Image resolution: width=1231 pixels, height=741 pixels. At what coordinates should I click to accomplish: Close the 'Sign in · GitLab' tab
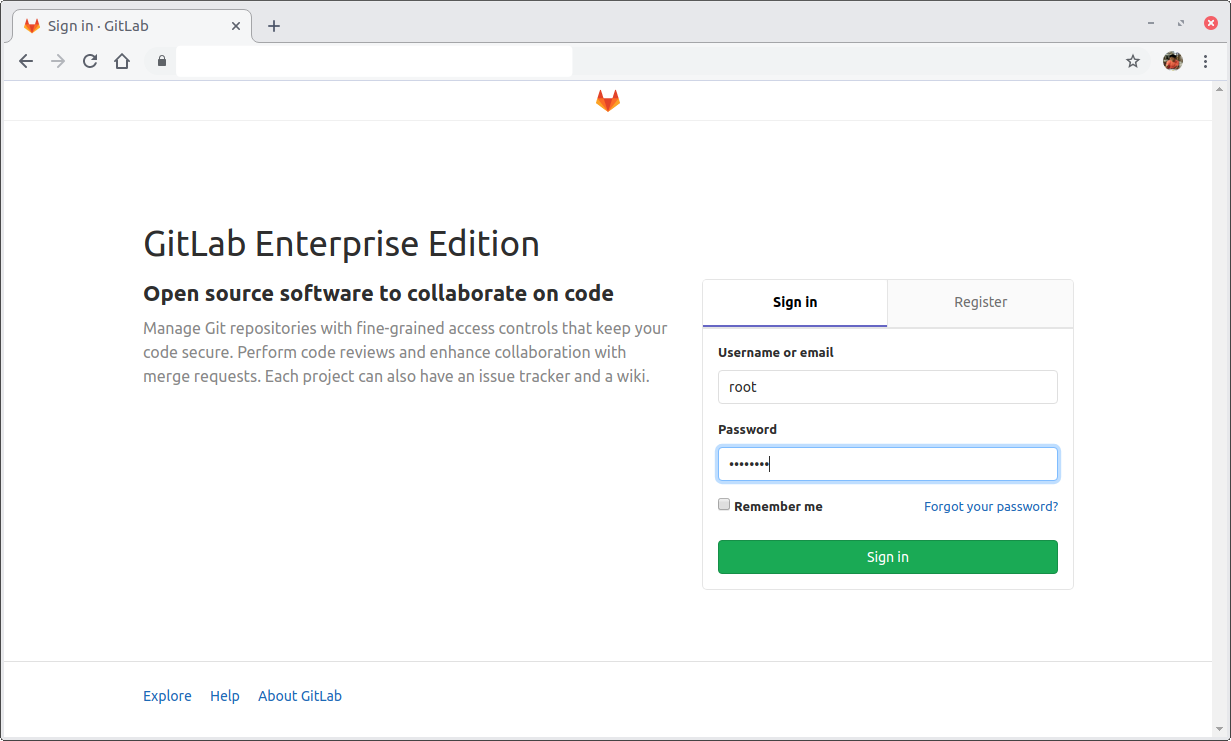(234, 26)
